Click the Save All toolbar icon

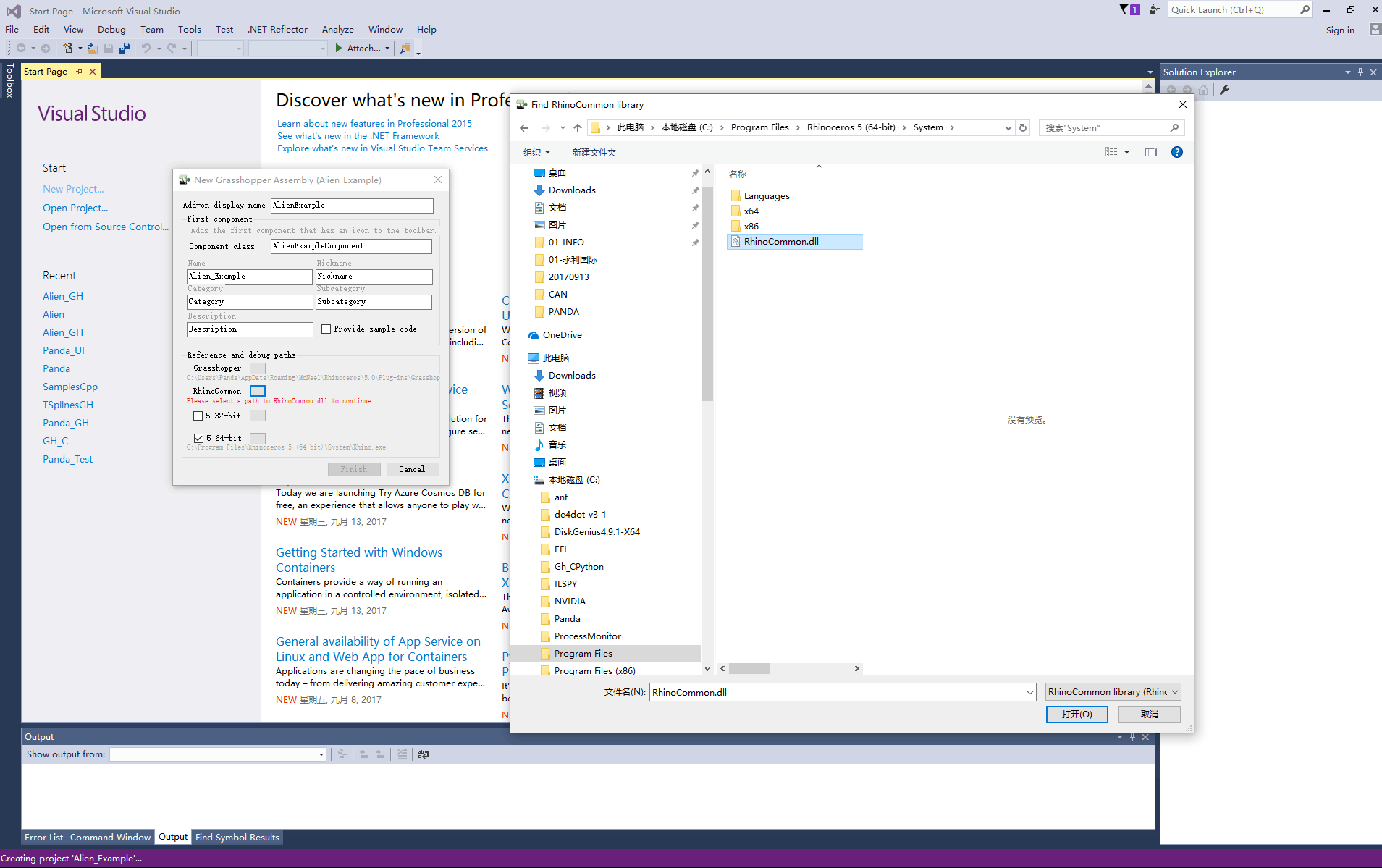point(125,49)
